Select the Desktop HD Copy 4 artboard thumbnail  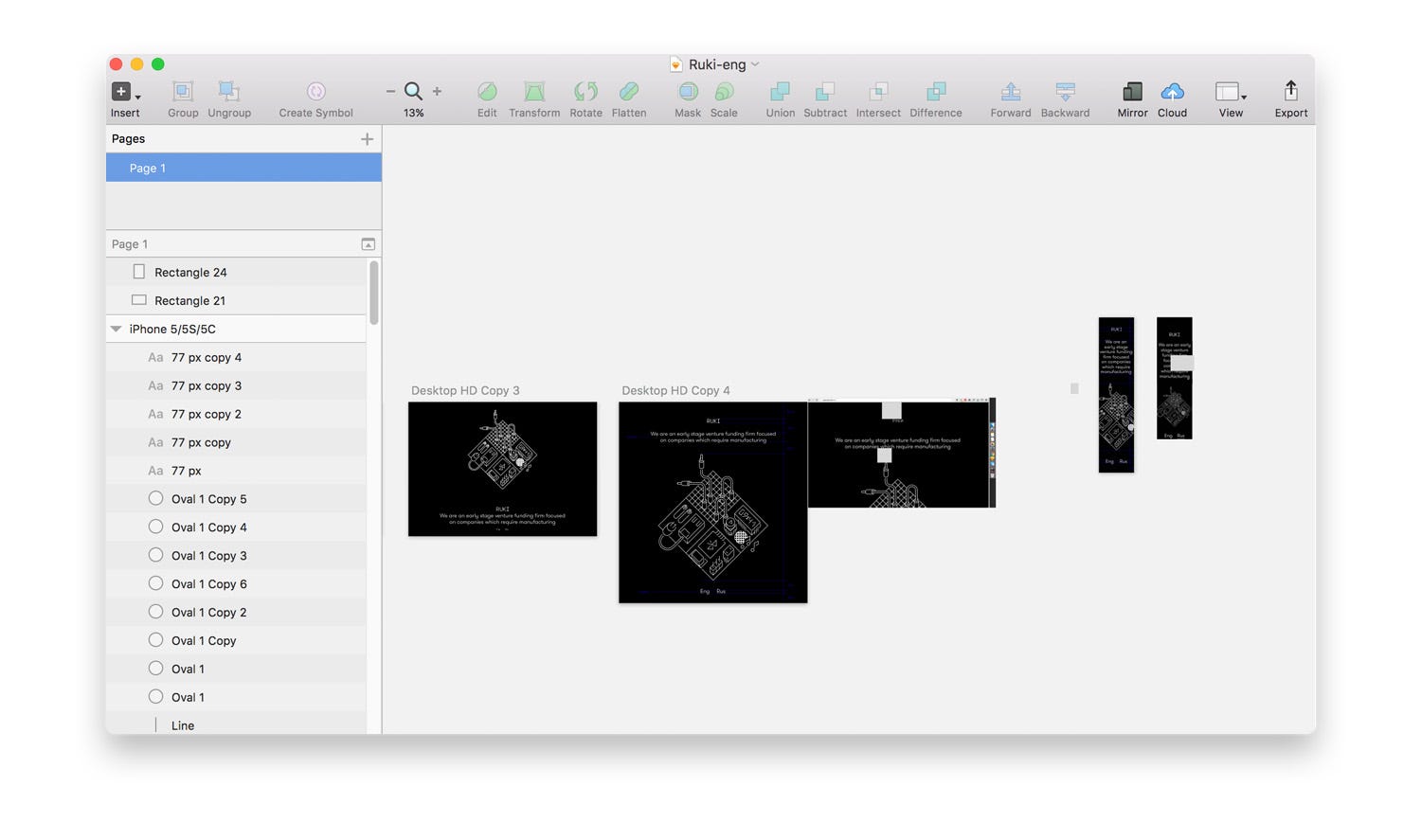(x=712, y=502)
